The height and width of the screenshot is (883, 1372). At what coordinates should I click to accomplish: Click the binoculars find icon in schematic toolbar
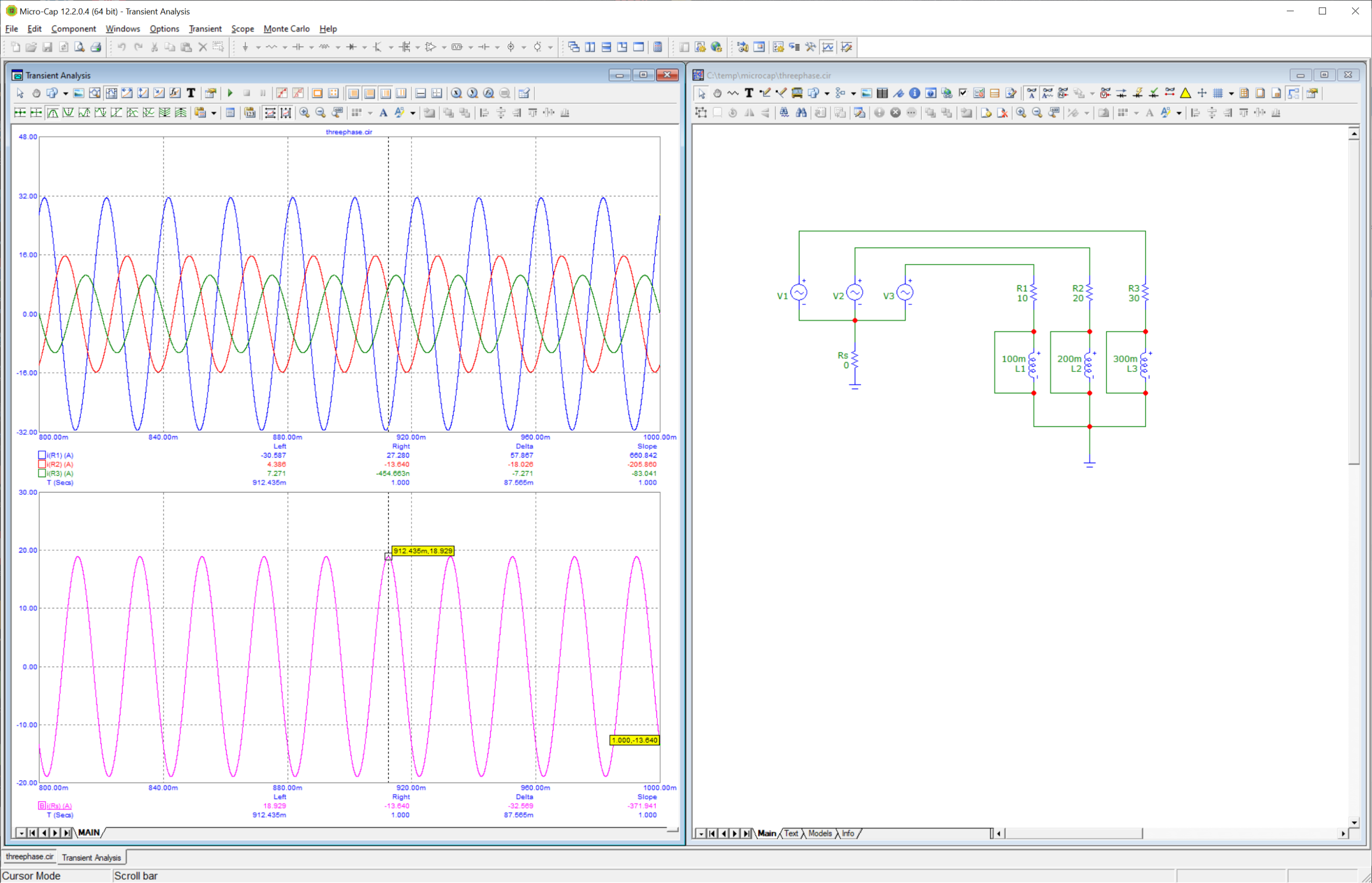tap(801, 113)
